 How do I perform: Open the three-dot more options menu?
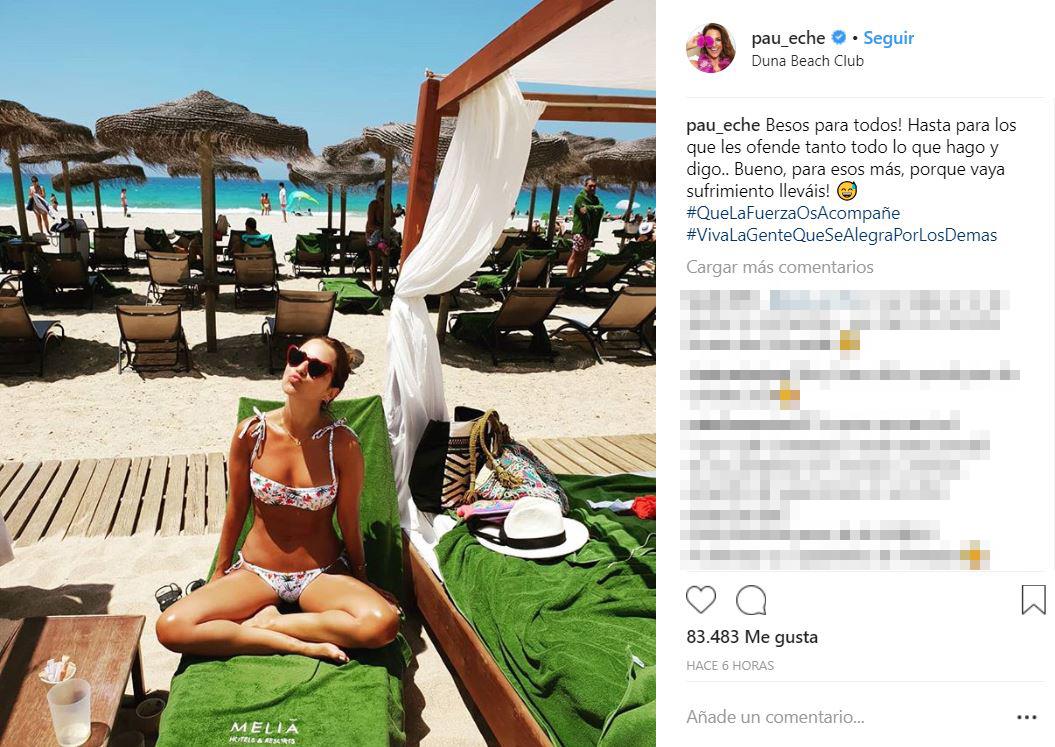point(1026,717)
